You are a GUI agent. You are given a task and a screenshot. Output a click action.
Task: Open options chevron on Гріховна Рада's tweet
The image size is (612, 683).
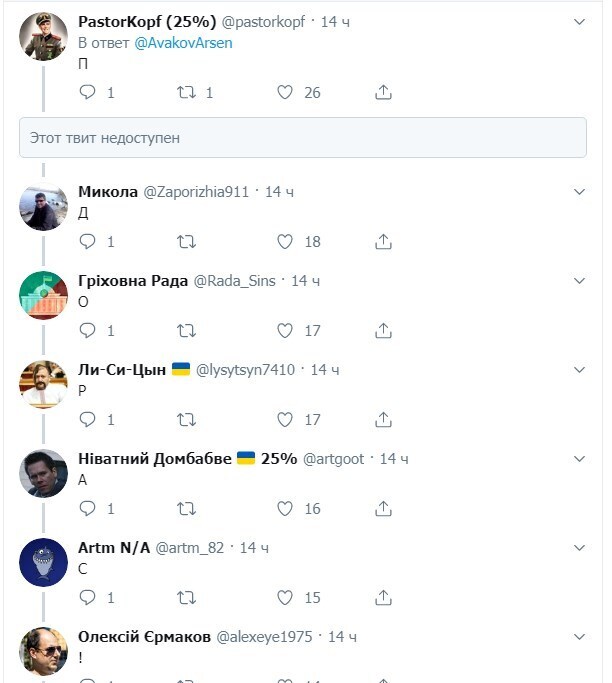point(579,280)
